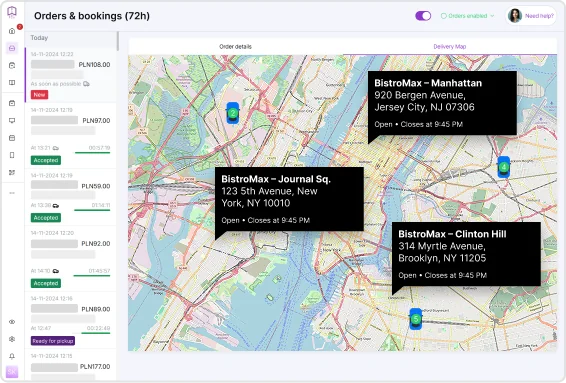Open the QR code icon in sidebar
This screenshot has width=566, height=383.
(x=12, y=173)
